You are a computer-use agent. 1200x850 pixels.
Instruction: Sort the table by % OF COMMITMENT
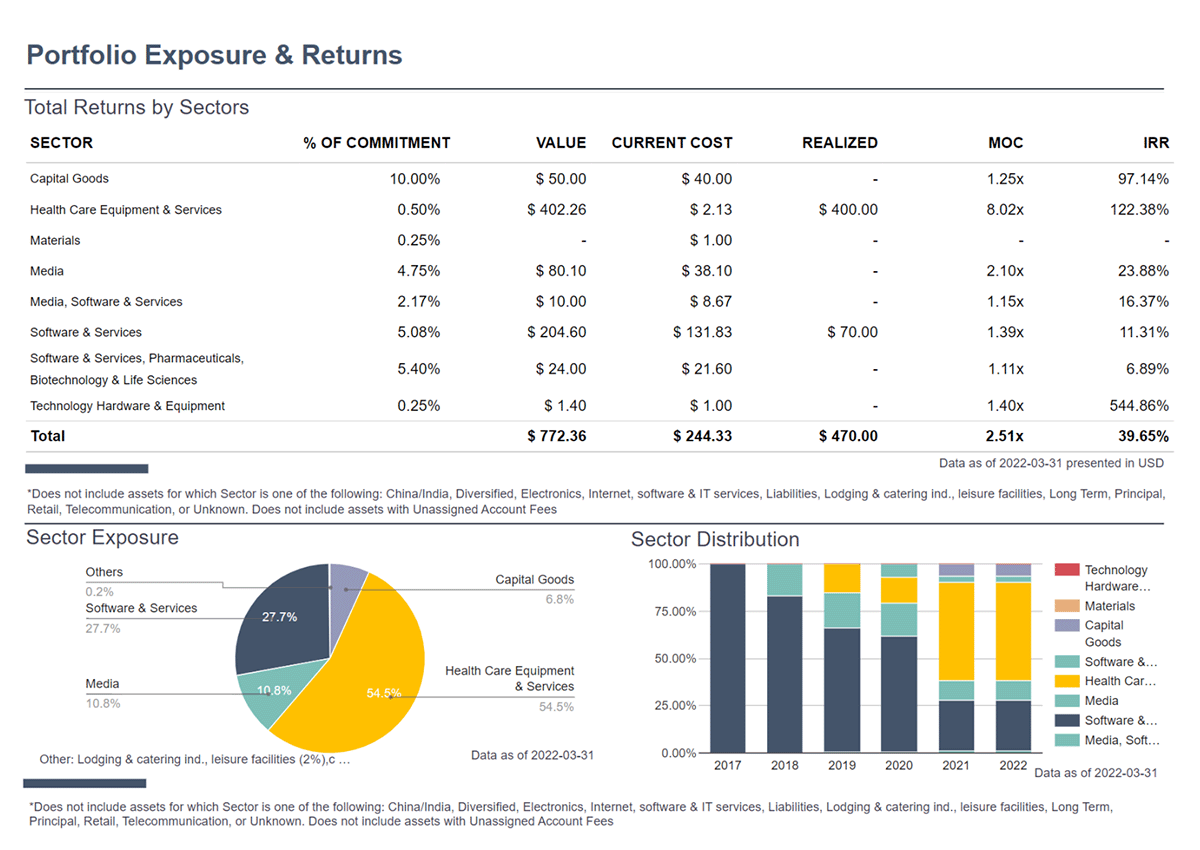coord(378,143)
